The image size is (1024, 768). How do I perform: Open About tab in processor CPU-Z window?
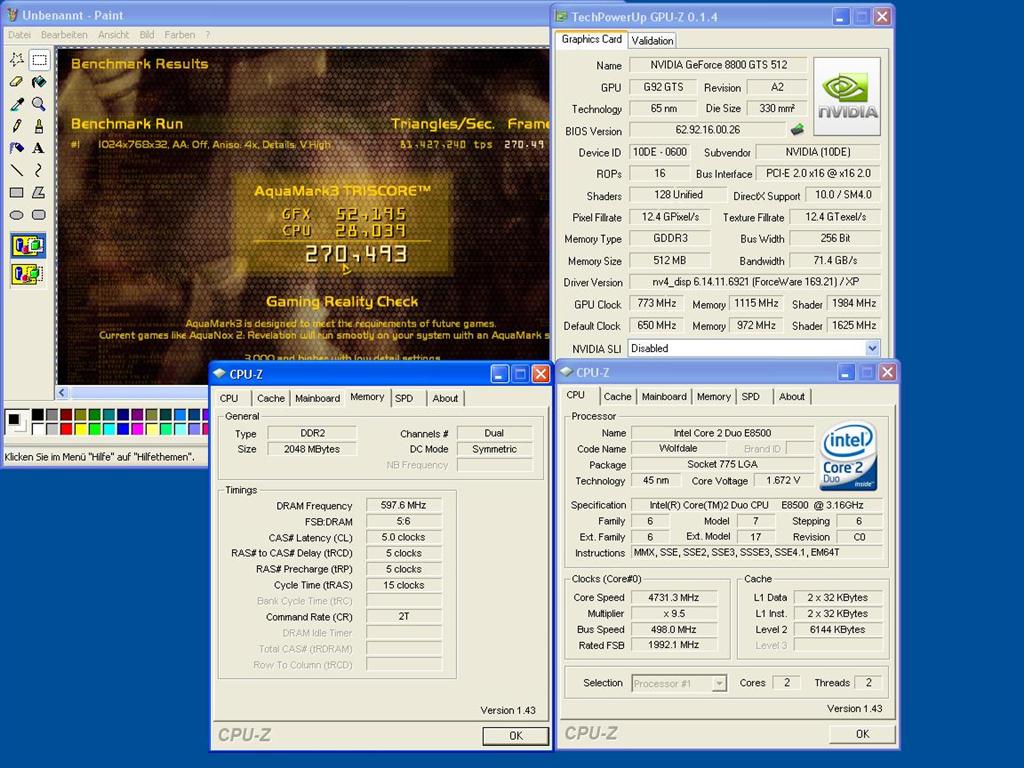[792, 396]
